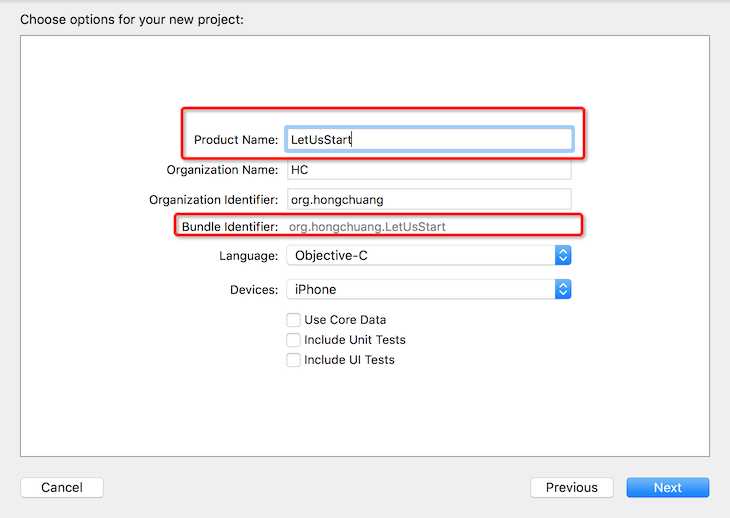Go back with the Previous button
The width and height of the screenshot is (730, 518).
(572, 487)
